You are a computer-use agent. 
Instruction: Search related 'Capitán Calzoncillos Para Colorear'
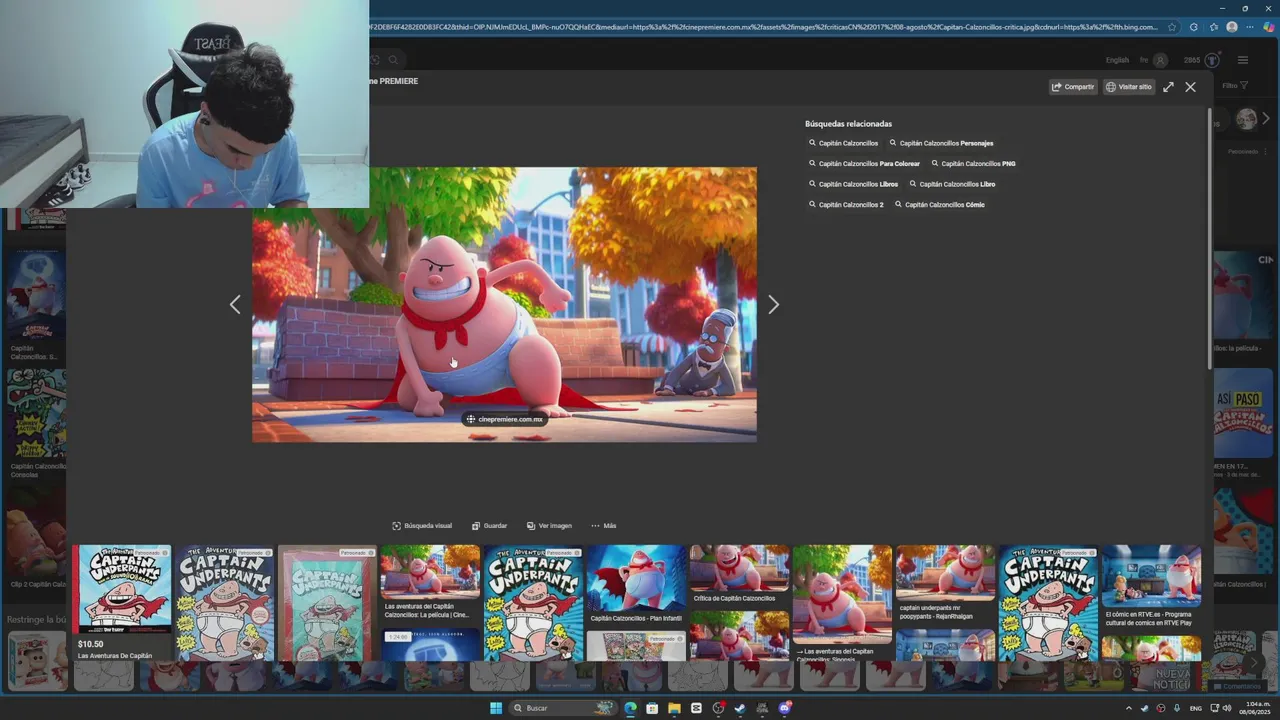[x=864, y=164]
